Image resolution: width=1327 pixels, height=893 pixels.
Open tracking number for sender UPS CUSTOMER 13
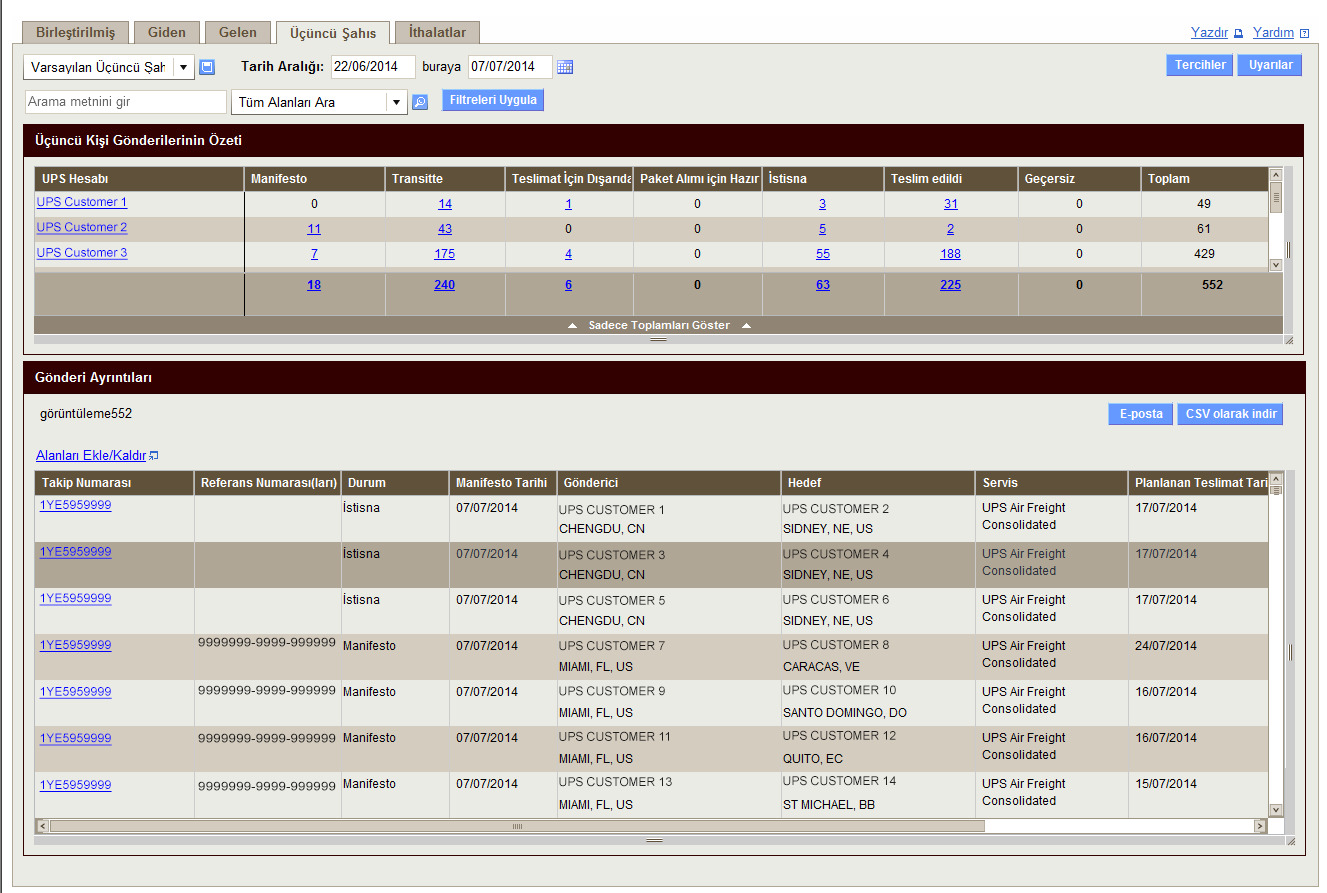point(75,785)
